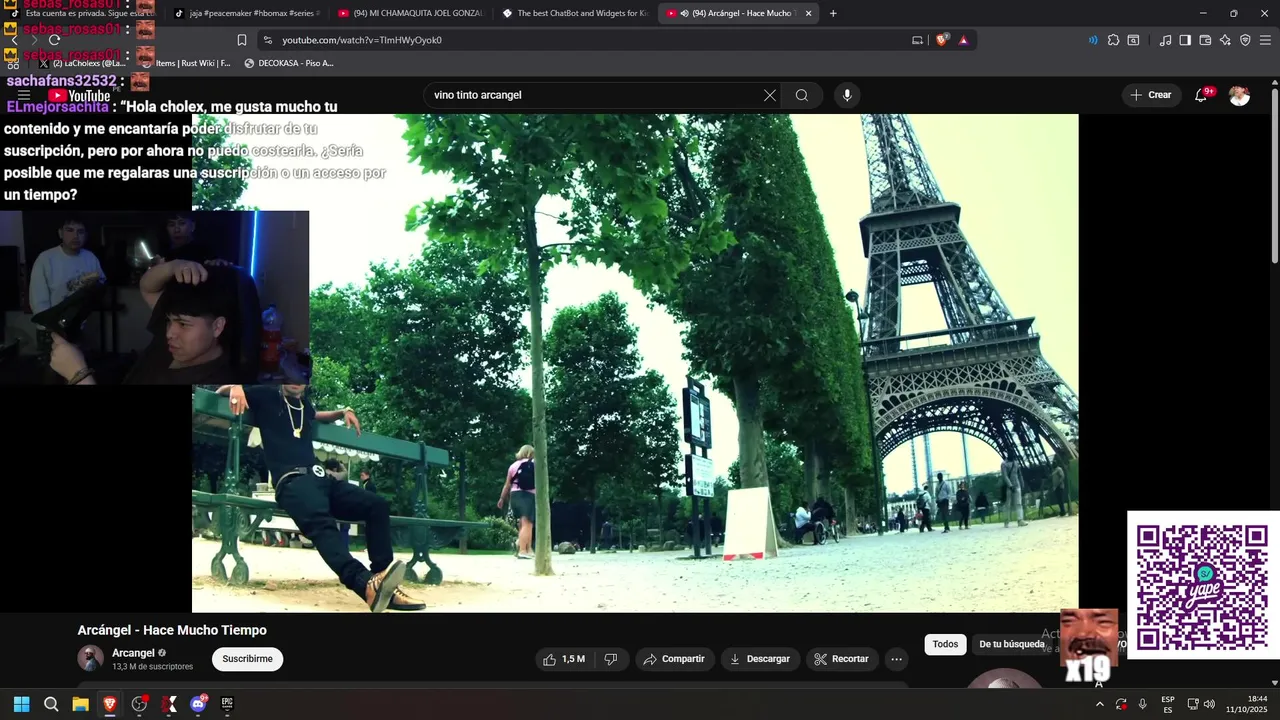
Task: Open Epic Games Launcher from taskbar
Action: click(227, 704)
